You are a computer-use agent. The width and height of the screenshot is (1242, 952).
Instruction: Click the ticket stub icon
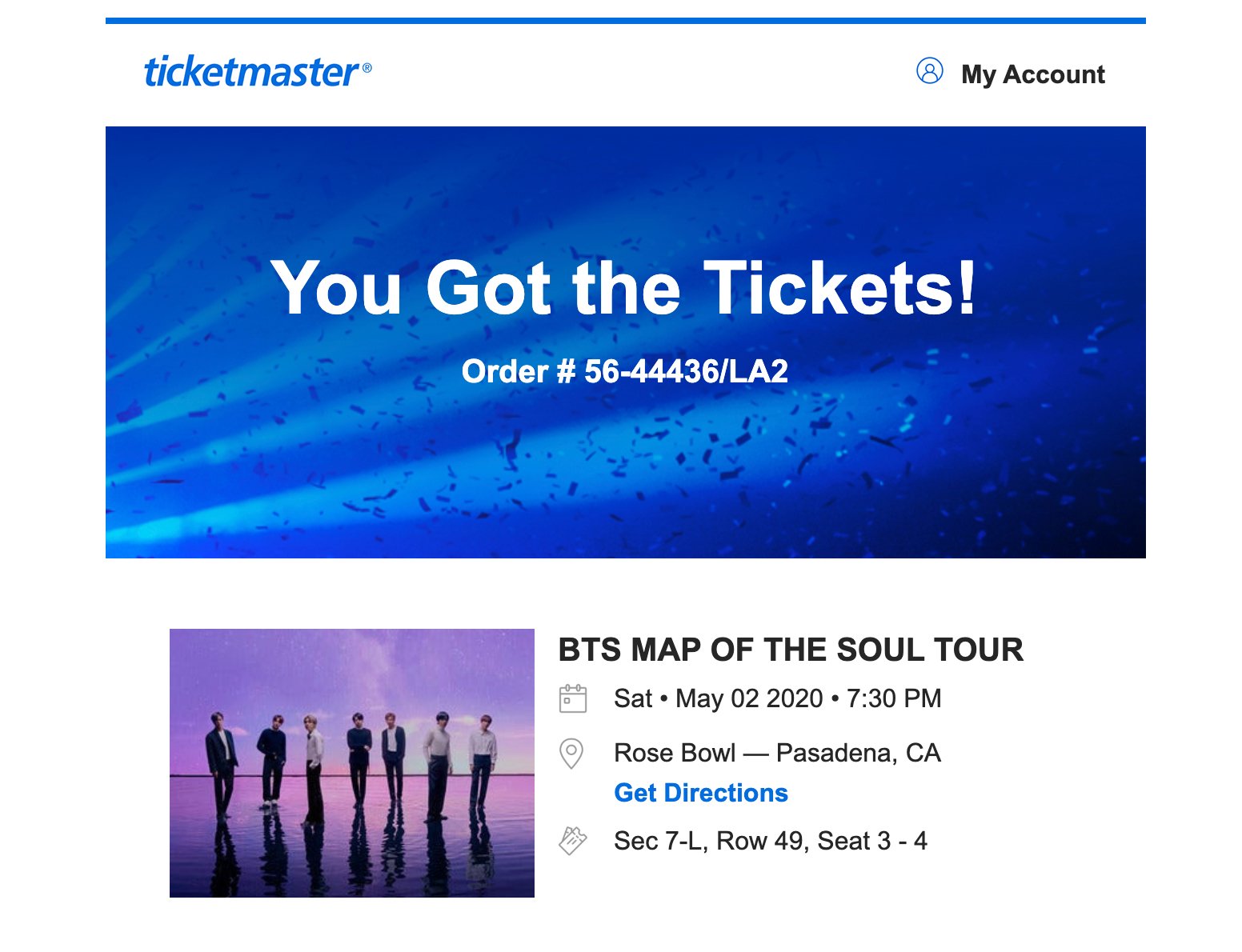(x=572, y=841)
